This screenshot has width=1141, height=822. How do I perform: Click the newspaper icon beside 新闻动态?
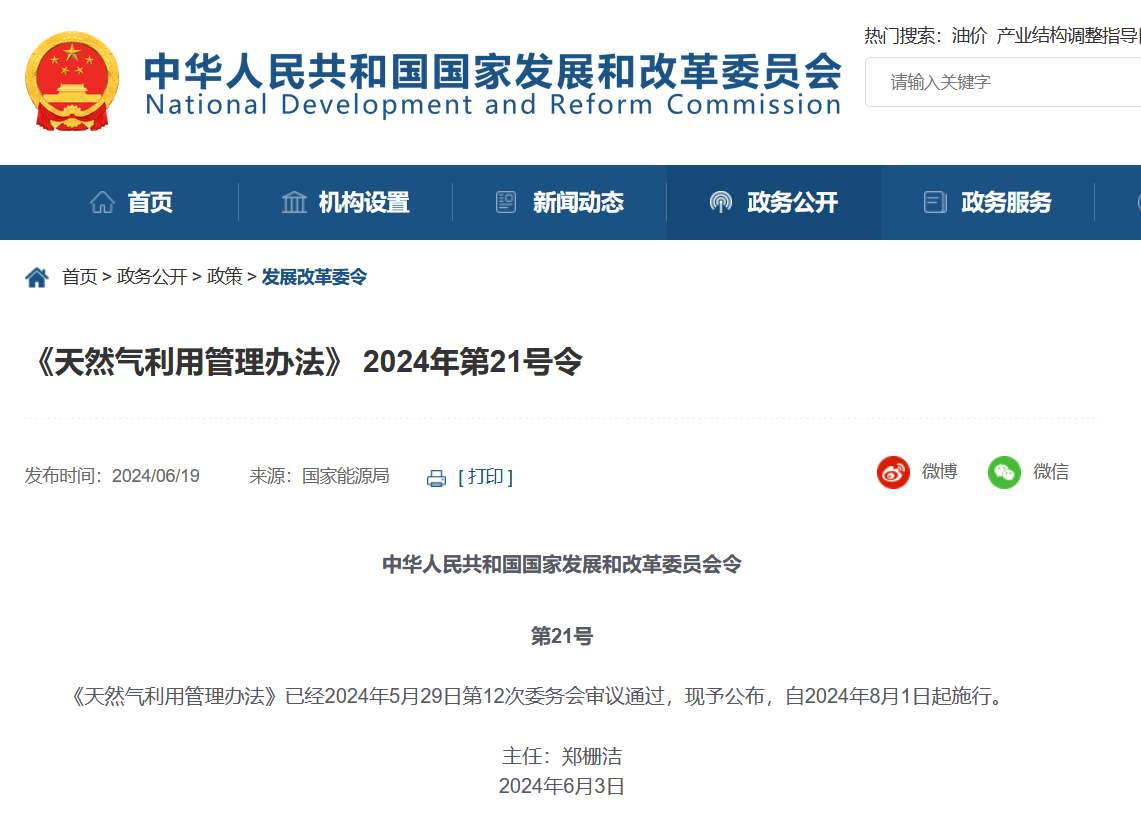pyautogui.click(x=506, y=202)
